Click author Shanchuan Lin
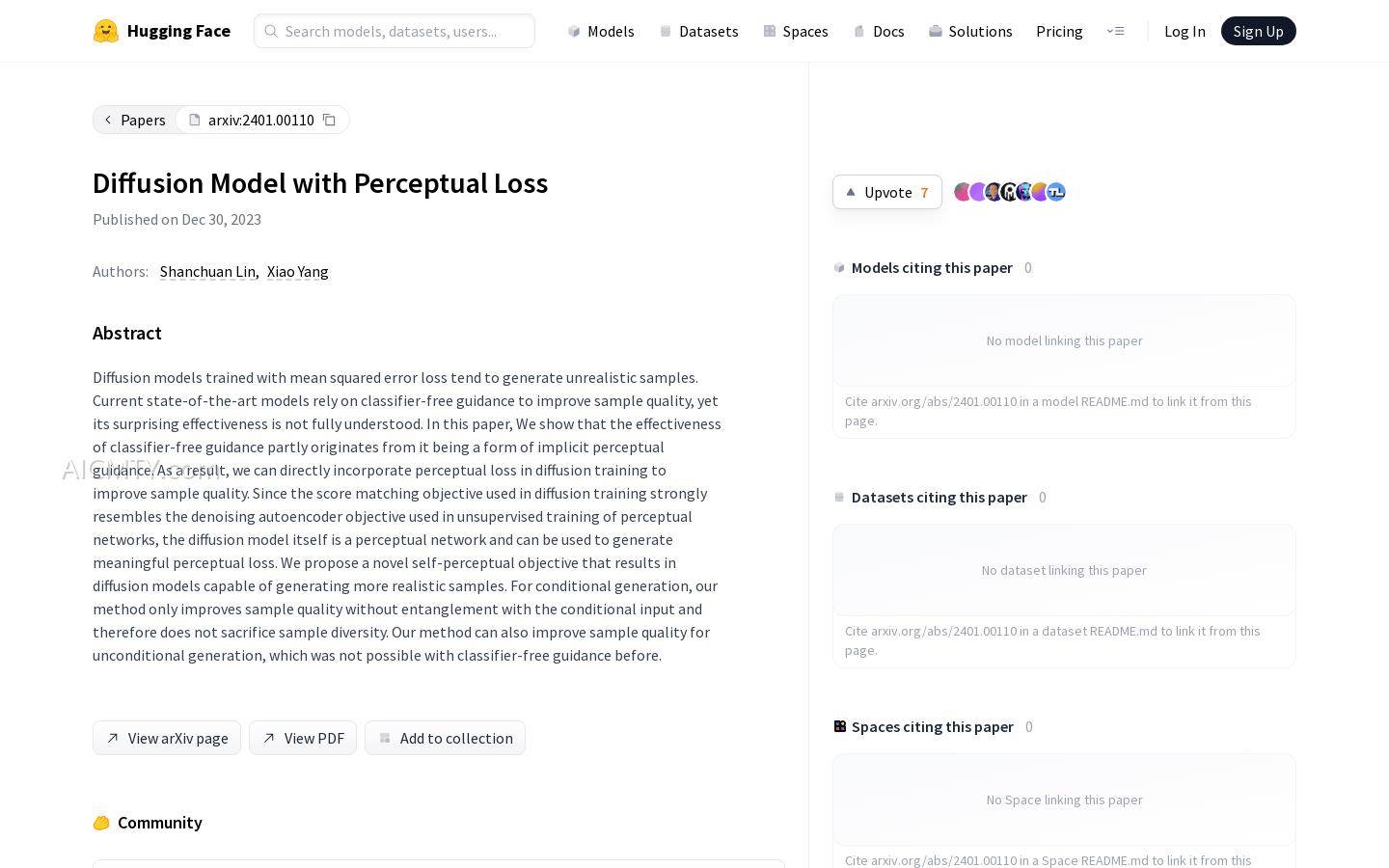This screenshot has width=1389, height=868. point(207,272)
